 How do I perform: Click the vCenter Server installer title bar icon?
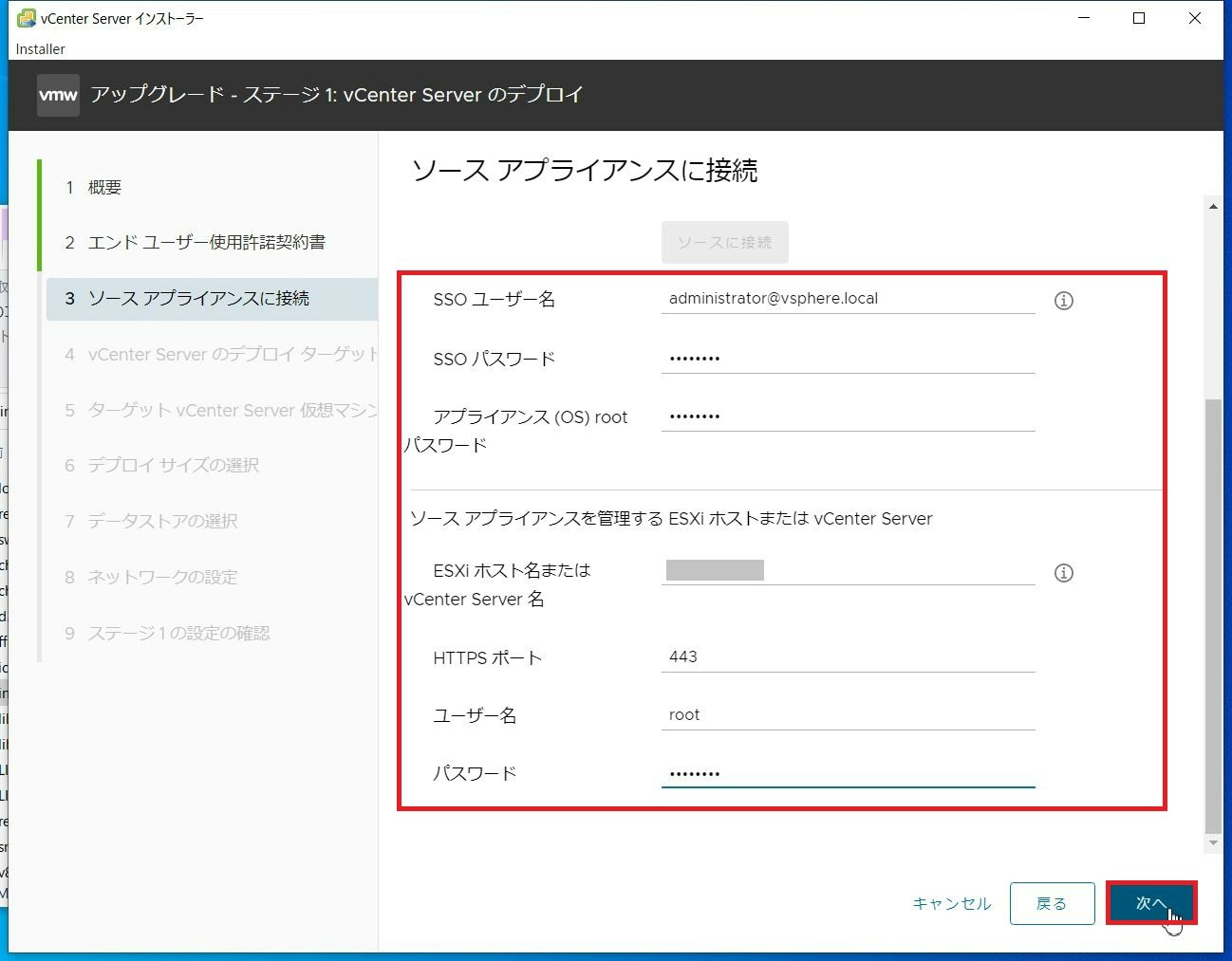[27, 18]
